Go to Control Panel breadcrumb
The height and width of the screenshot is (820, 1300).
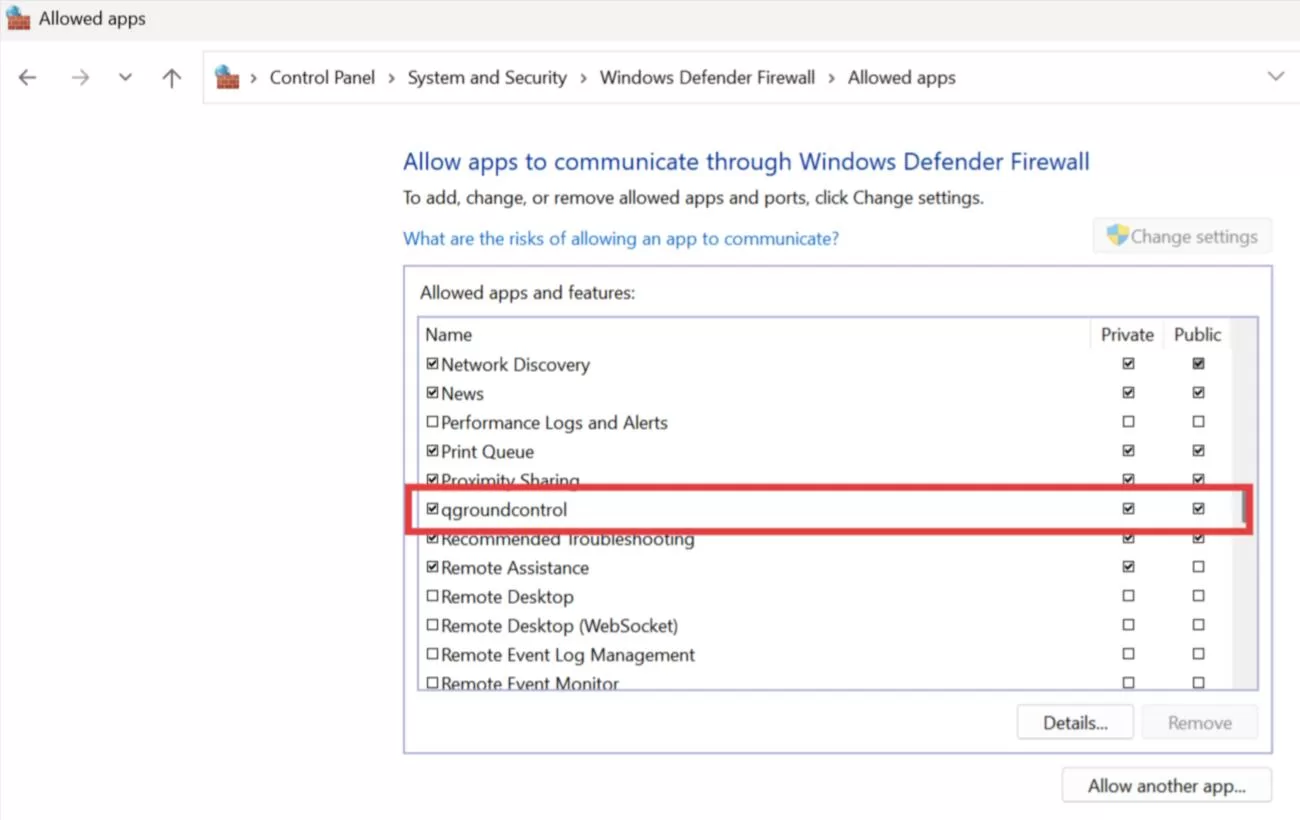coord(322,78)
